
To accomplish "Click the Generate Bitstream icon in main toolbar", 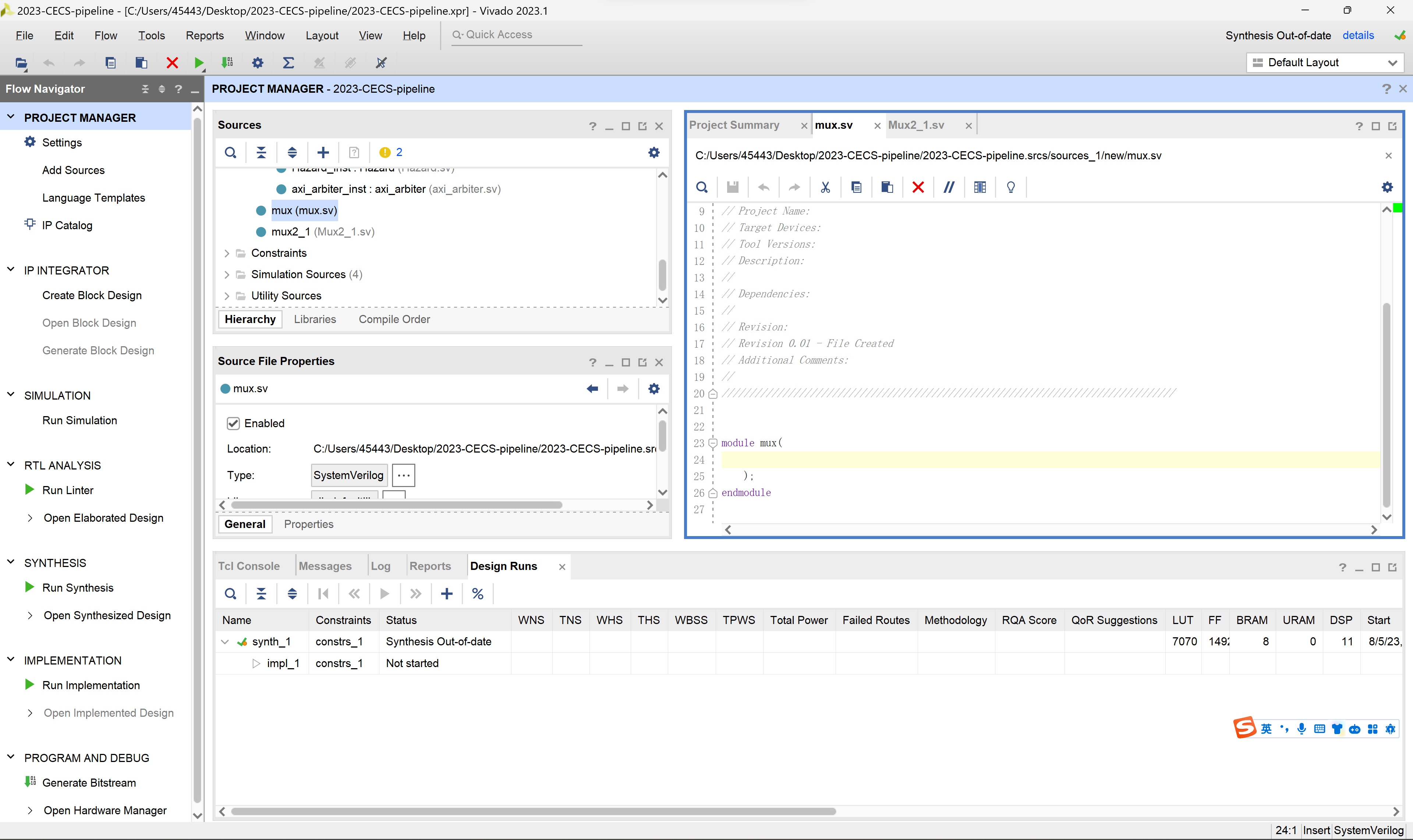I will click(227, 62).
